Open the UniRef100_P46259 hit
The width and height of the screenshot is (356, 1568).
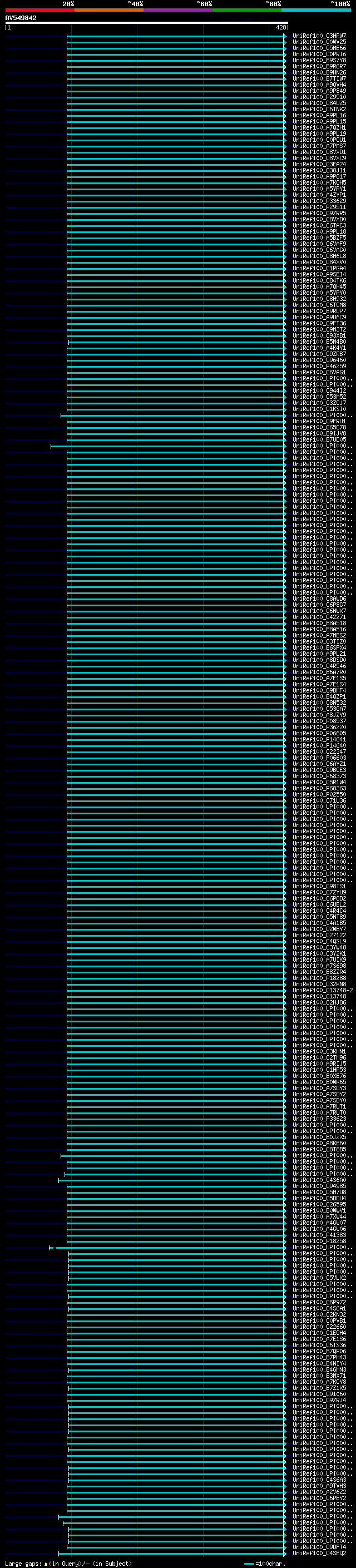click(319, 366)
